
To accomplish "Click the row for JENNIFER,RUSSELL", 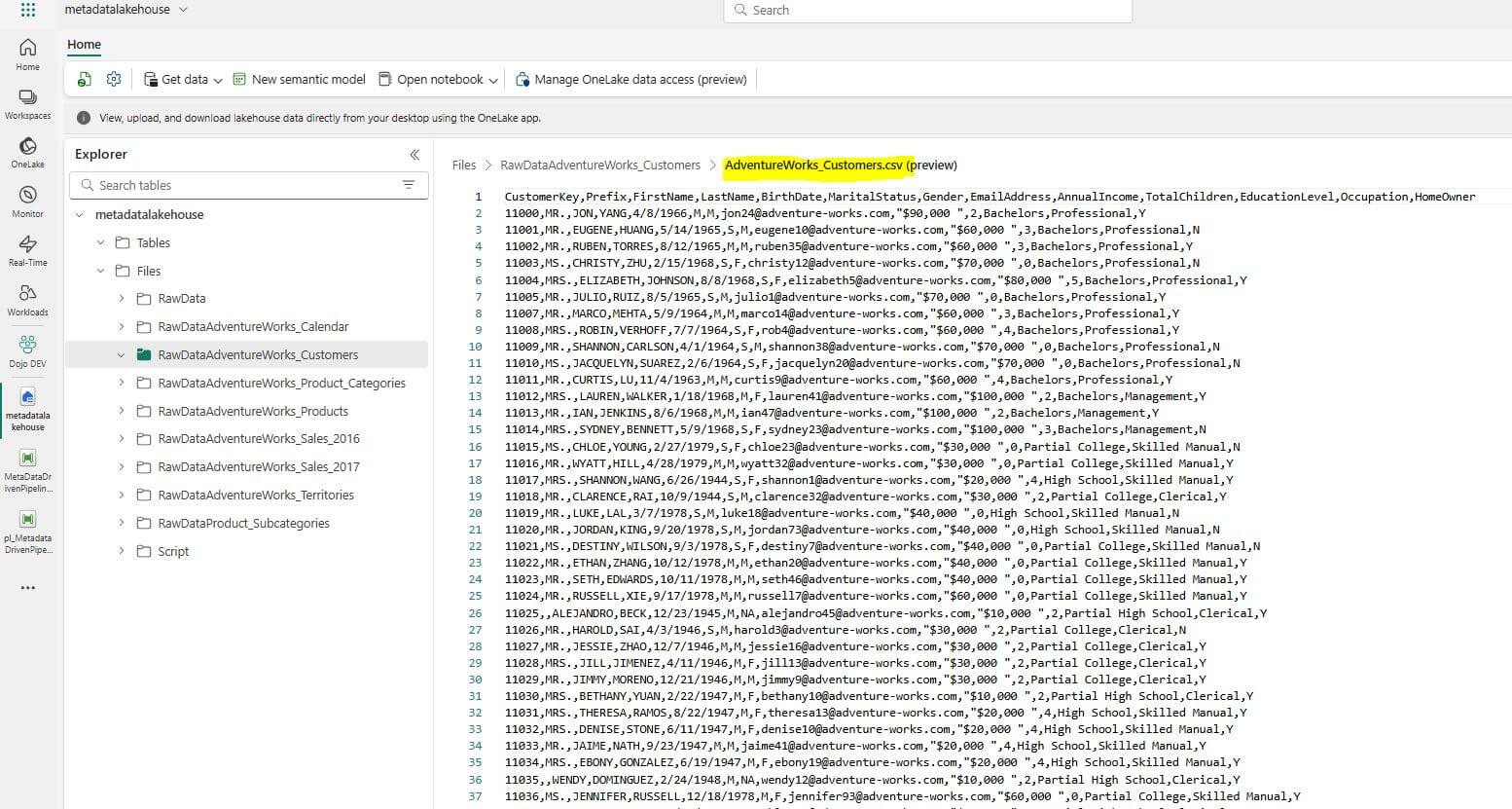I will [x=903, y=796].
